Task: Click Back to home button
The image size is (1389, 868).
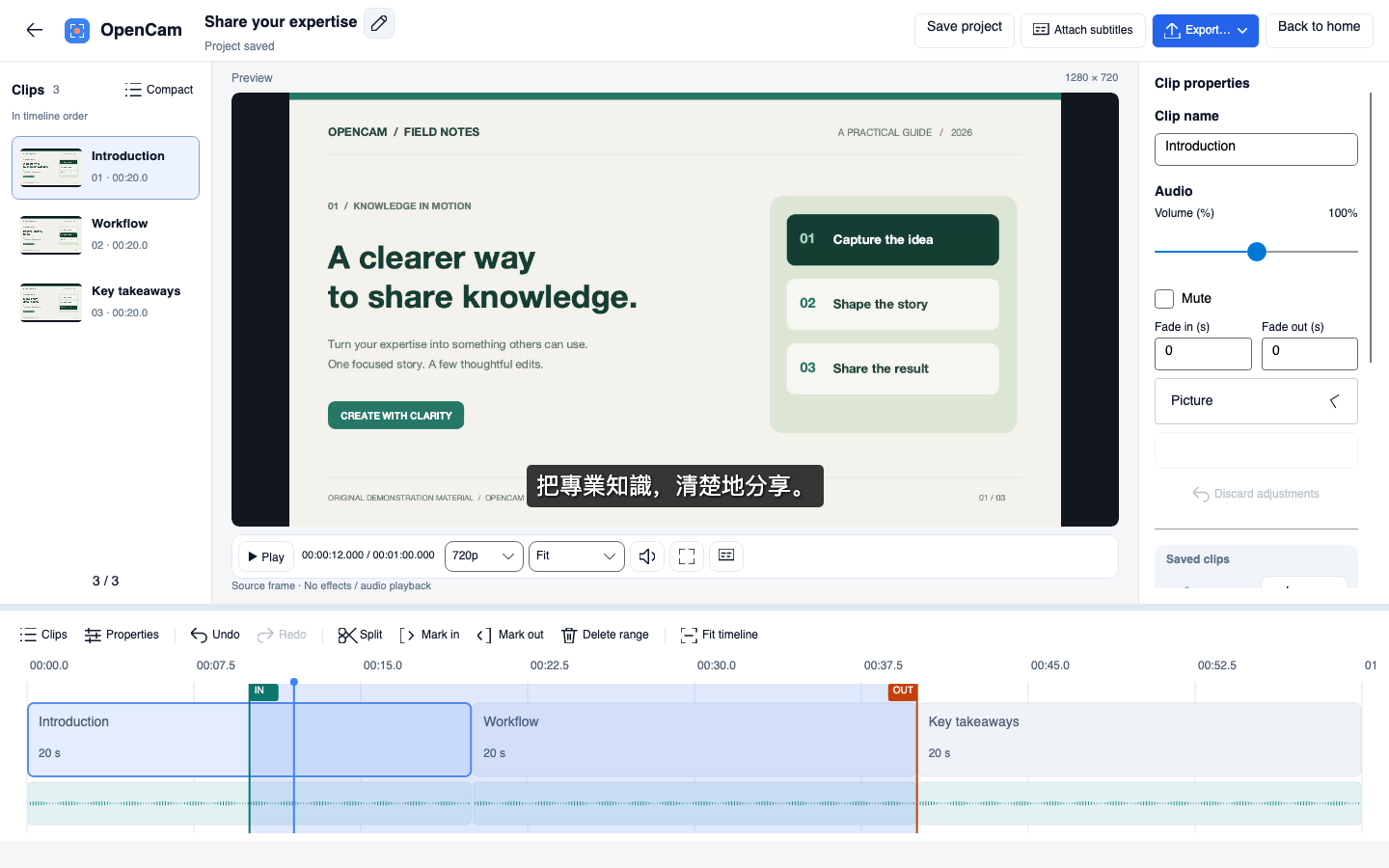Action: click(x=1320, y=30)
